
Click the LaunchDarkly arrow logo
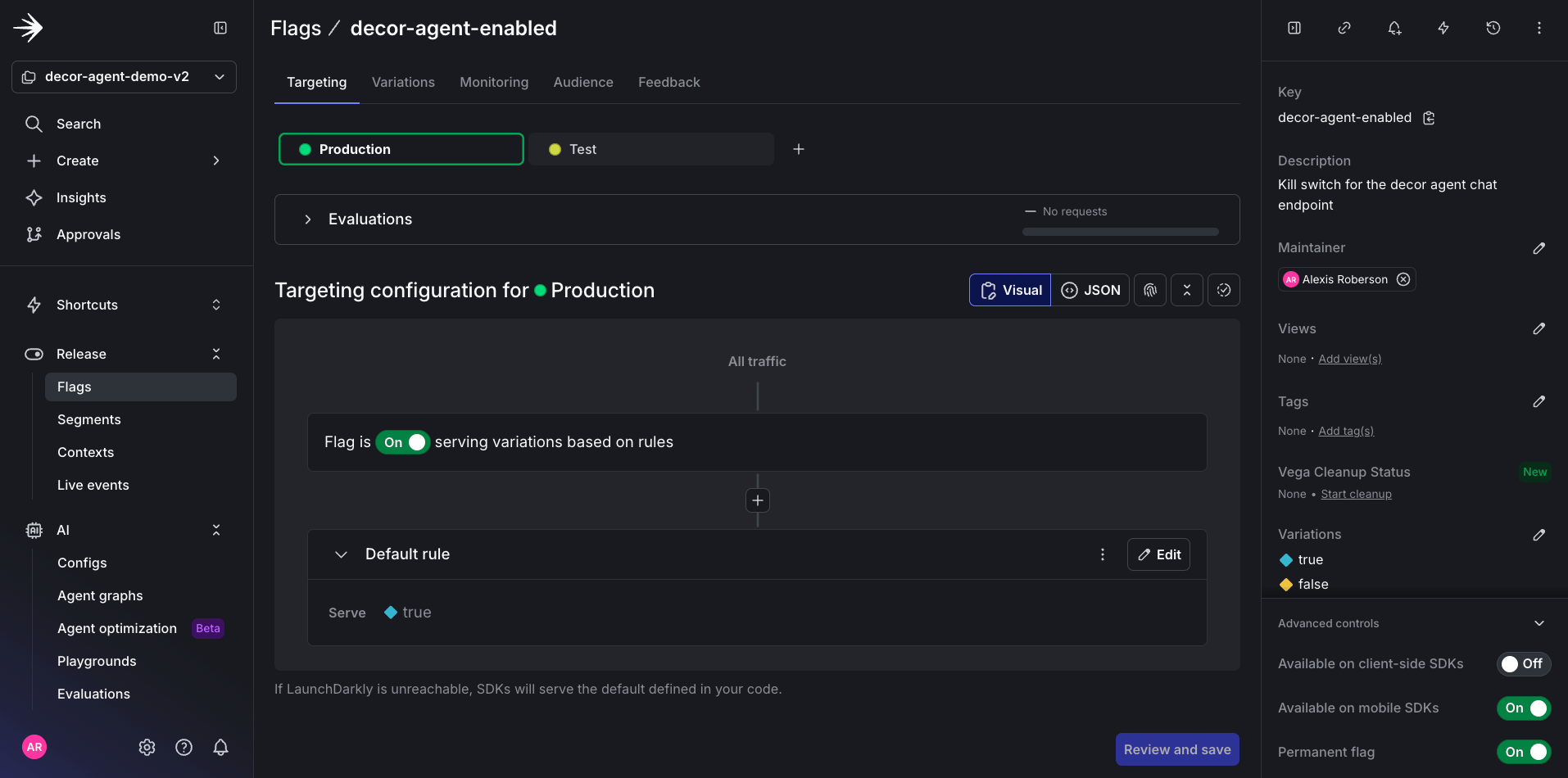tap(28, 28)
